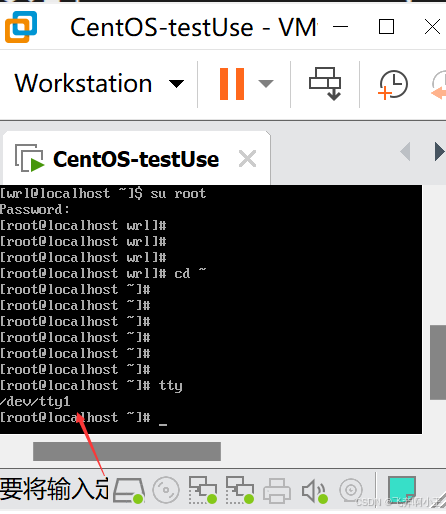The width and height of the screenshot is (446, 514).
Task: Click the '/dev/tty1' output line
Action: coord(35,401)
